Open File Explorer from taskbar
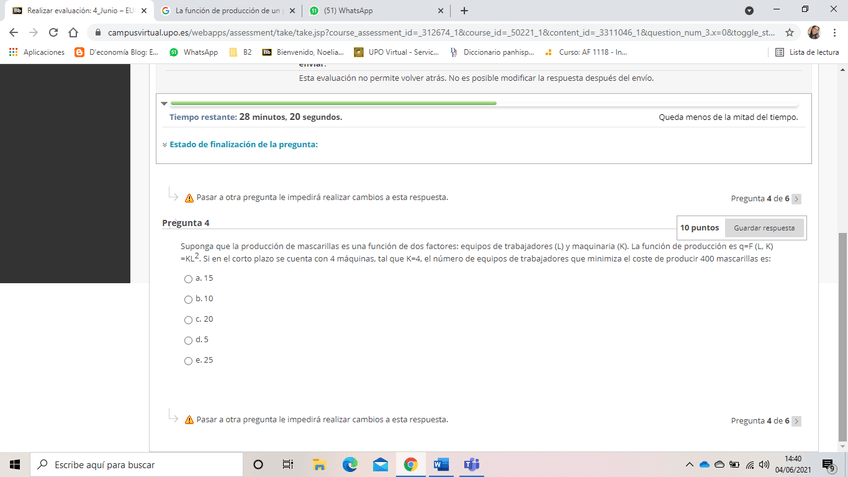Screen dimensions: 848x477 319,465
